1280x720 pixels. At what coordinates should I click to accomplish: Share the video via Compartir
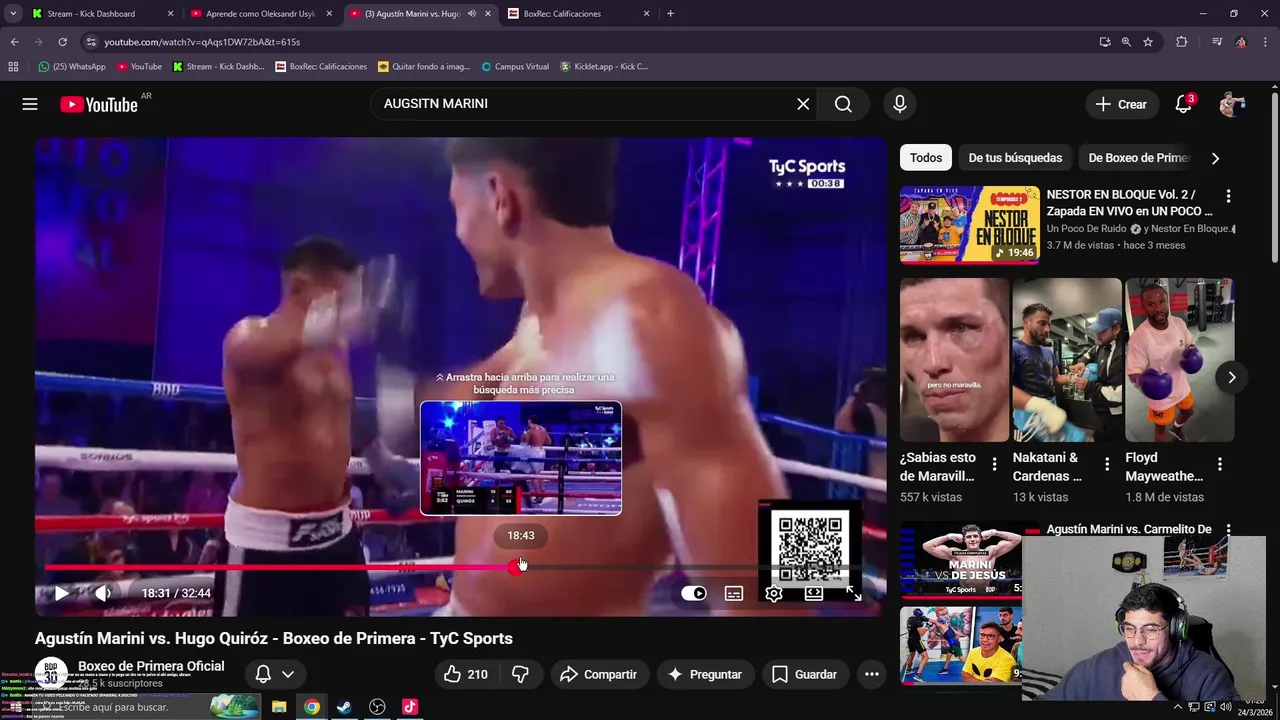(x=598, y=674)
